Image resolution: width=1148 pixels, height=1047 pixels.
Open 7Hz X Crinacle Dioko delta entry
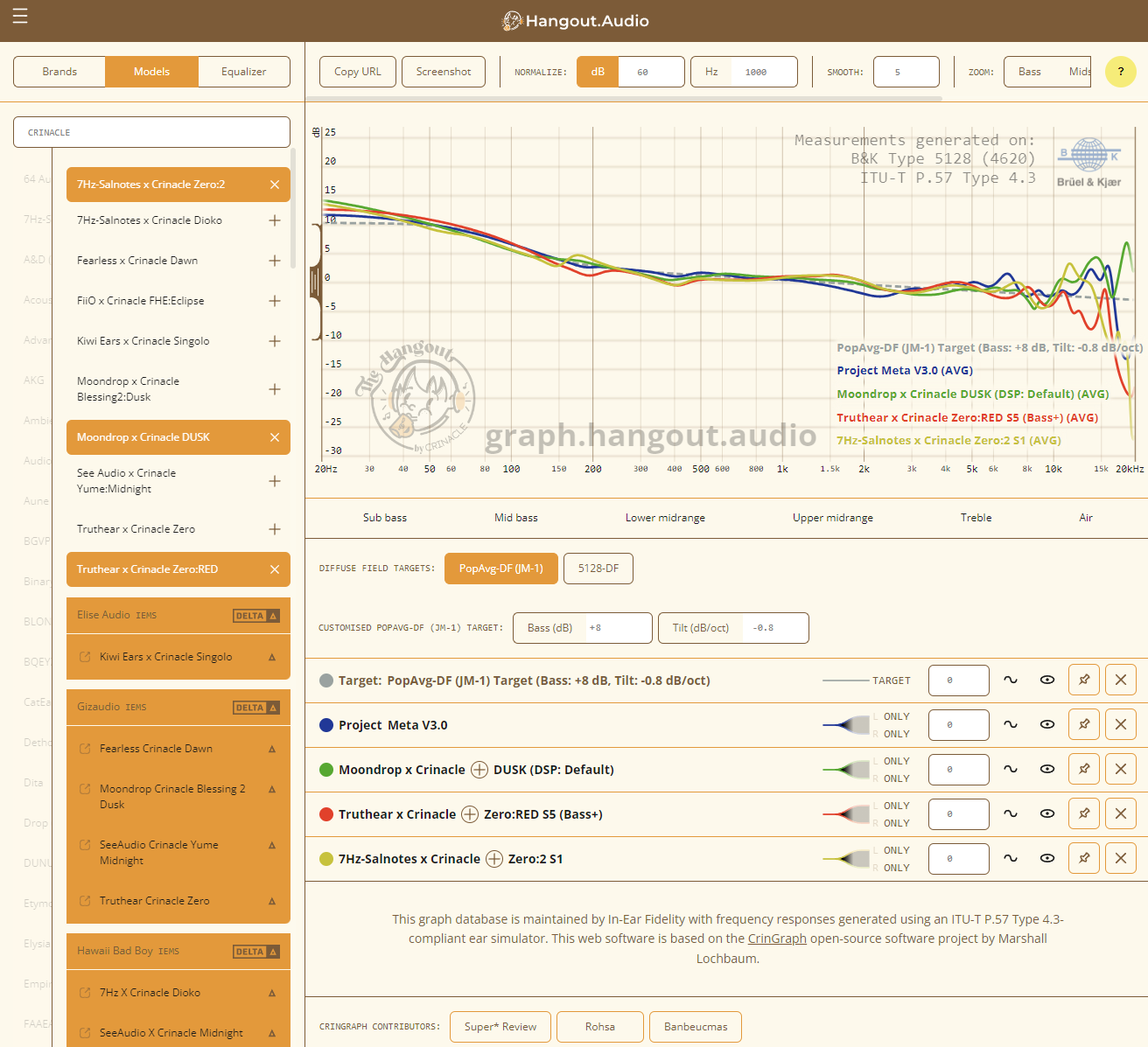178,993
